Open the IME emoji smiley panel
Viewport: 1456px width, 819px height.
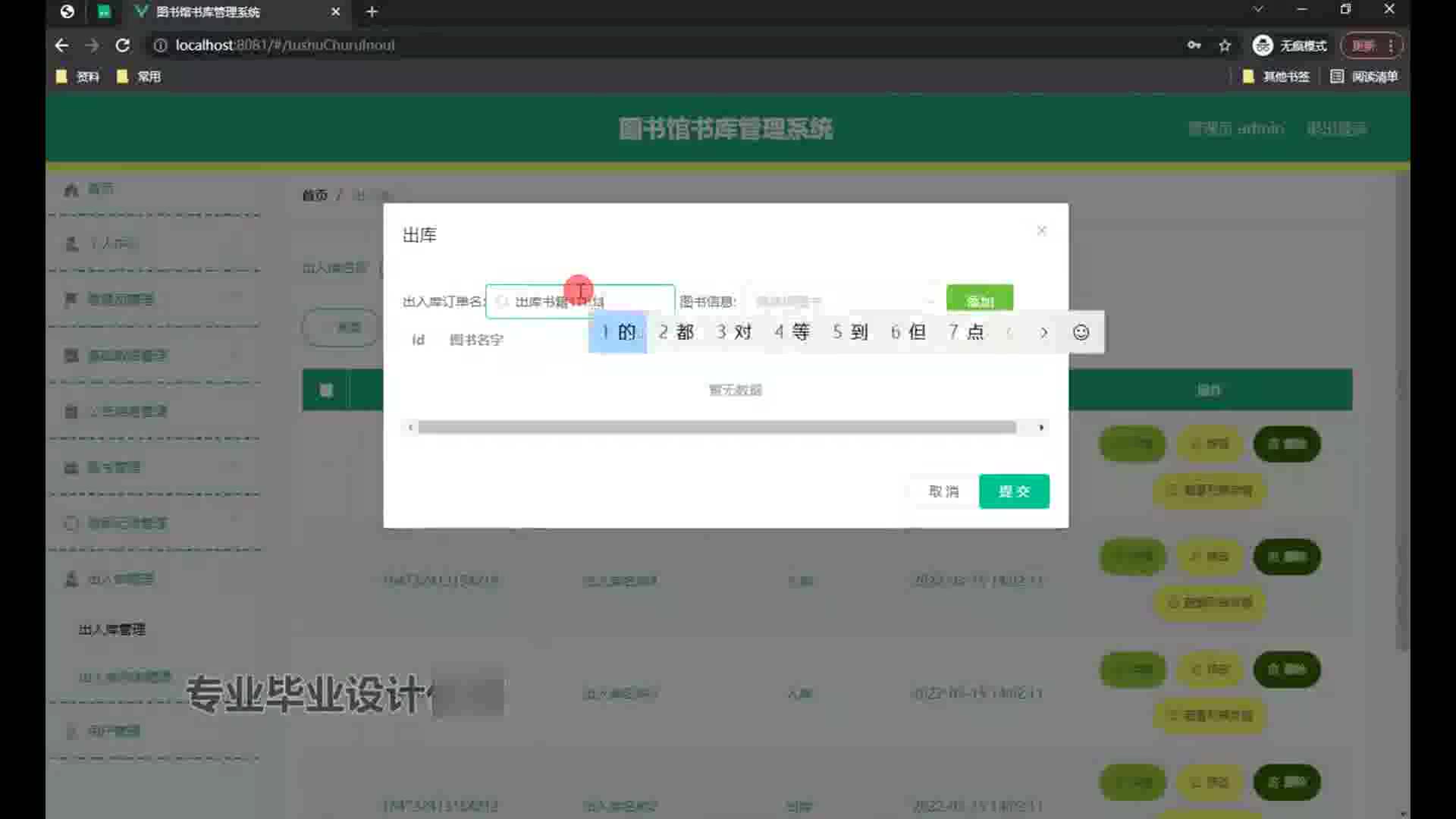(x=1081, y=332)
